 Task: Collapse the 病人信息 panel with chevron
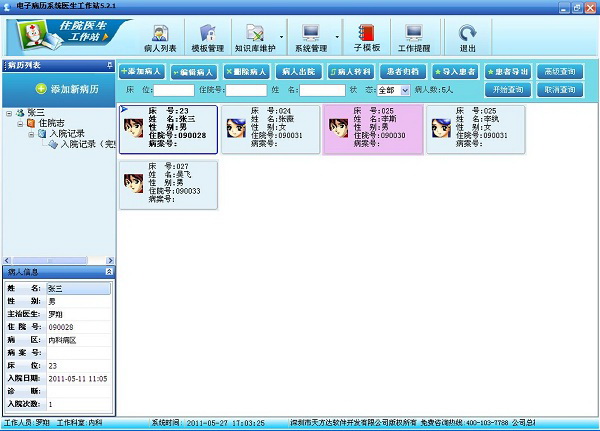[x=109, y=271]
